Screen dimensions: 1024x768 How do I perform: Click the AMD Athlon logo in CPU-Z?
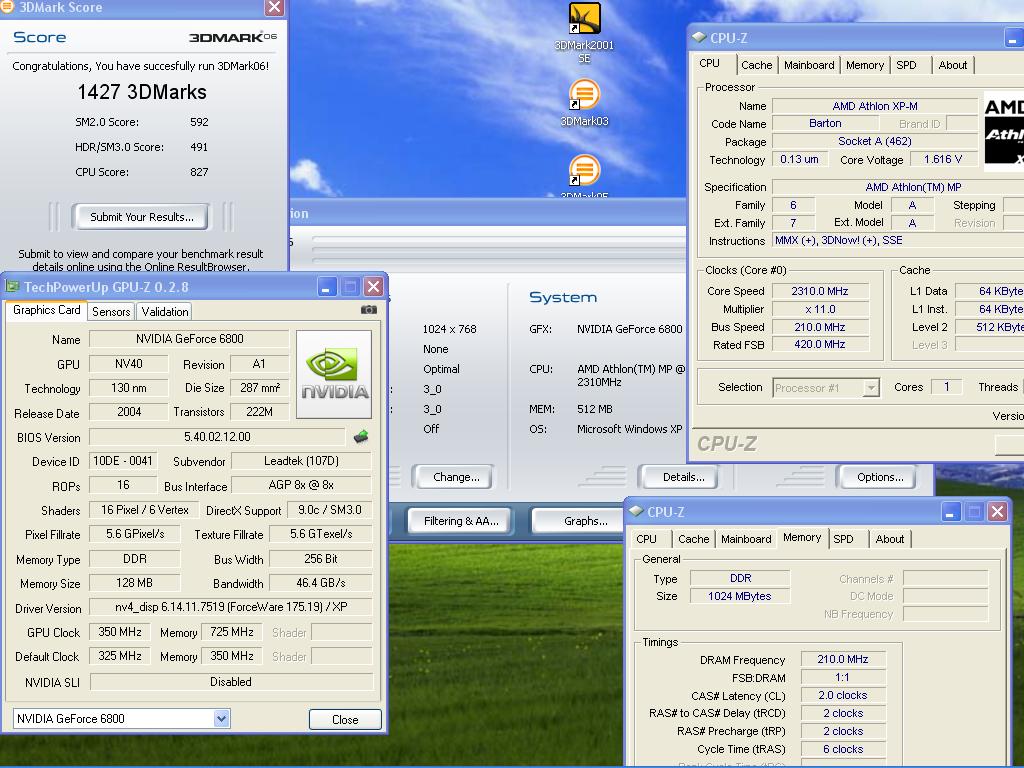[x=1004, y=131]
